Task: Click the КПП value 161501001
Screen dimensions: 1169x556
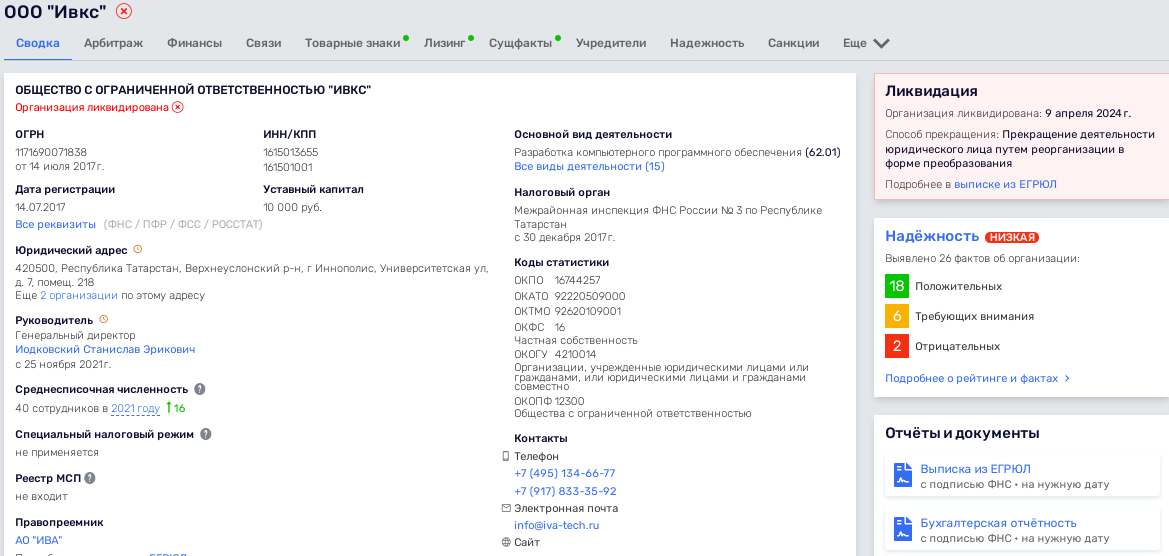Action: (288, 167)
